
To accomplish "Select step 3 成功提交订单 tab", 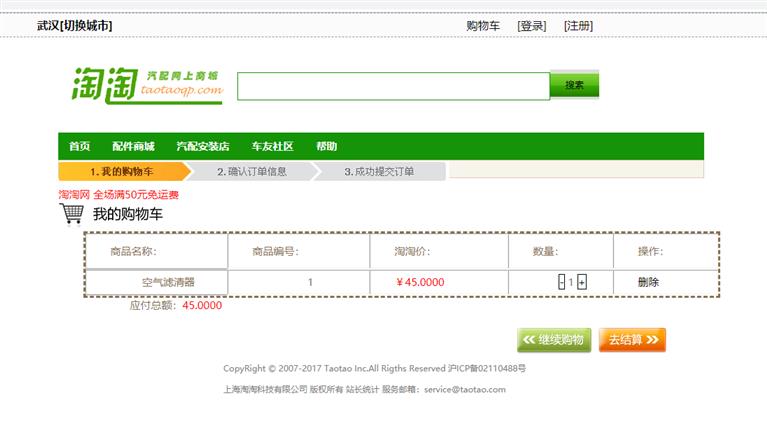I will [379, 172].
